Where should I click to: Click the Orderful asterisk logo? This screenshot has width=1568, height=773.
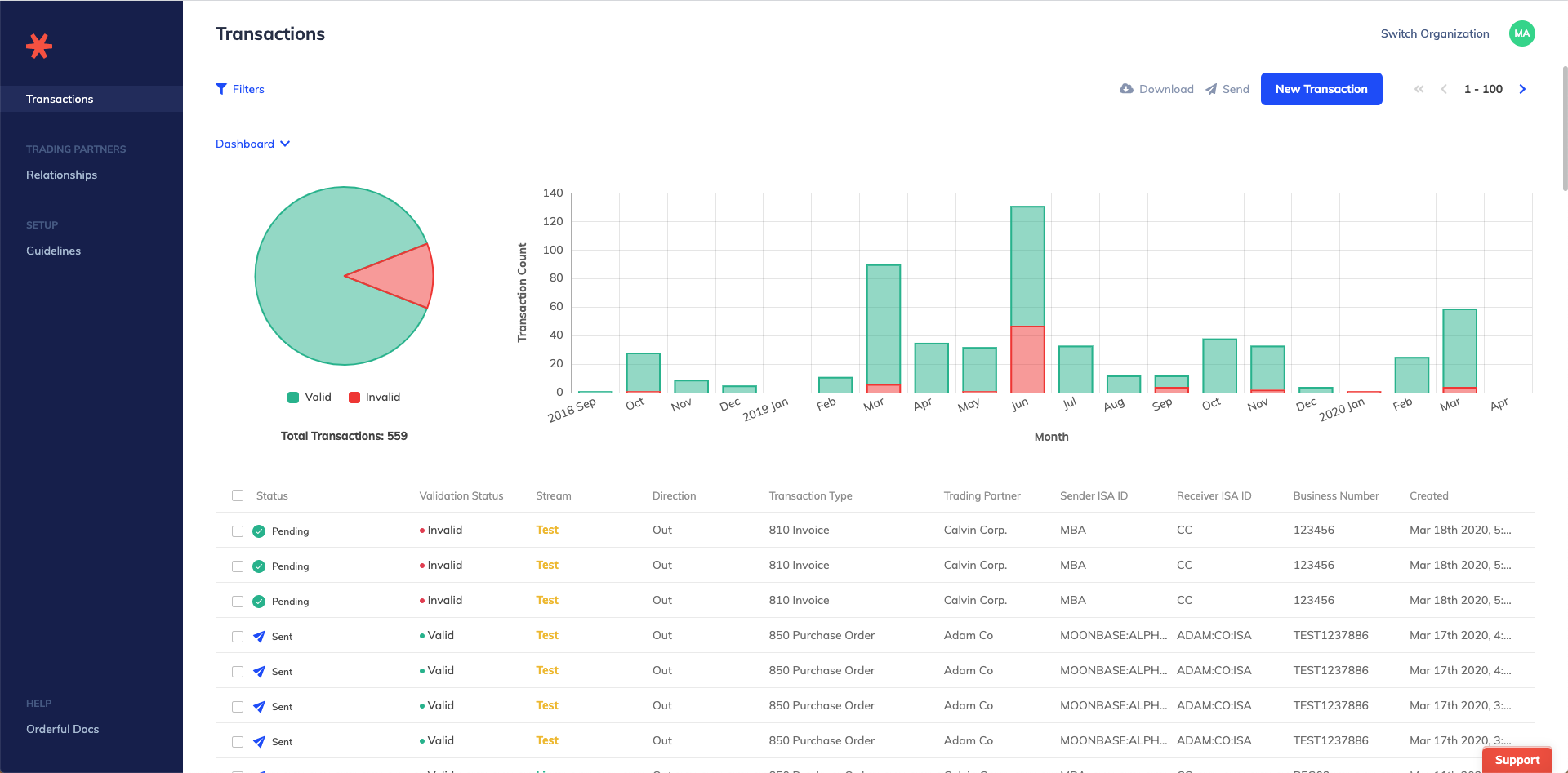coord(39,46)
